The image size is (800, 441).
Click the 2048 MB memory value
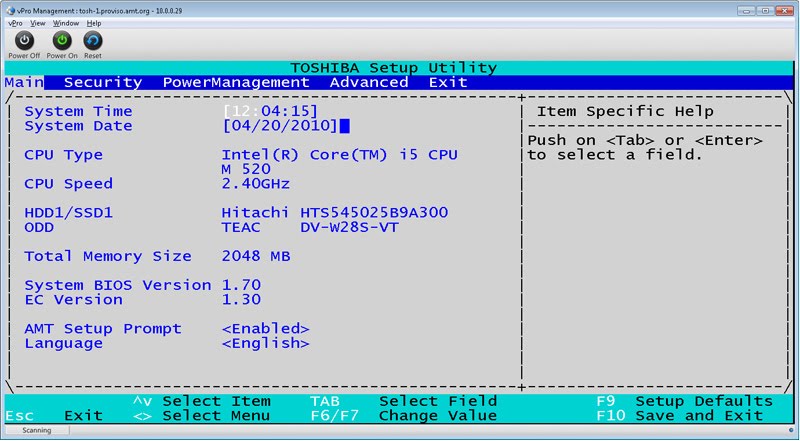coord(256,256)
